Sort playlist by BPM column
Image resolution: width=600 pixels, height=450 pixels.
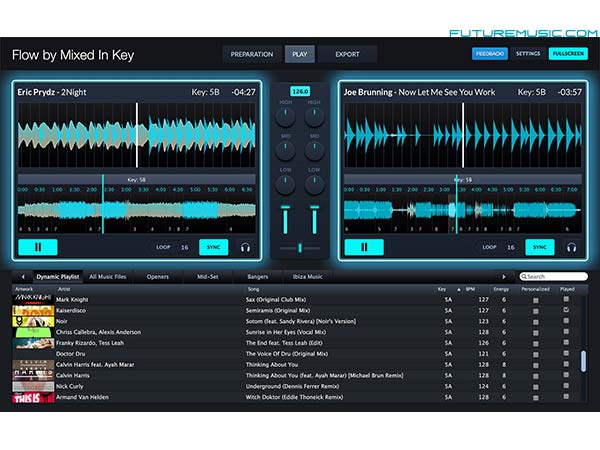(x=470, y=289)
